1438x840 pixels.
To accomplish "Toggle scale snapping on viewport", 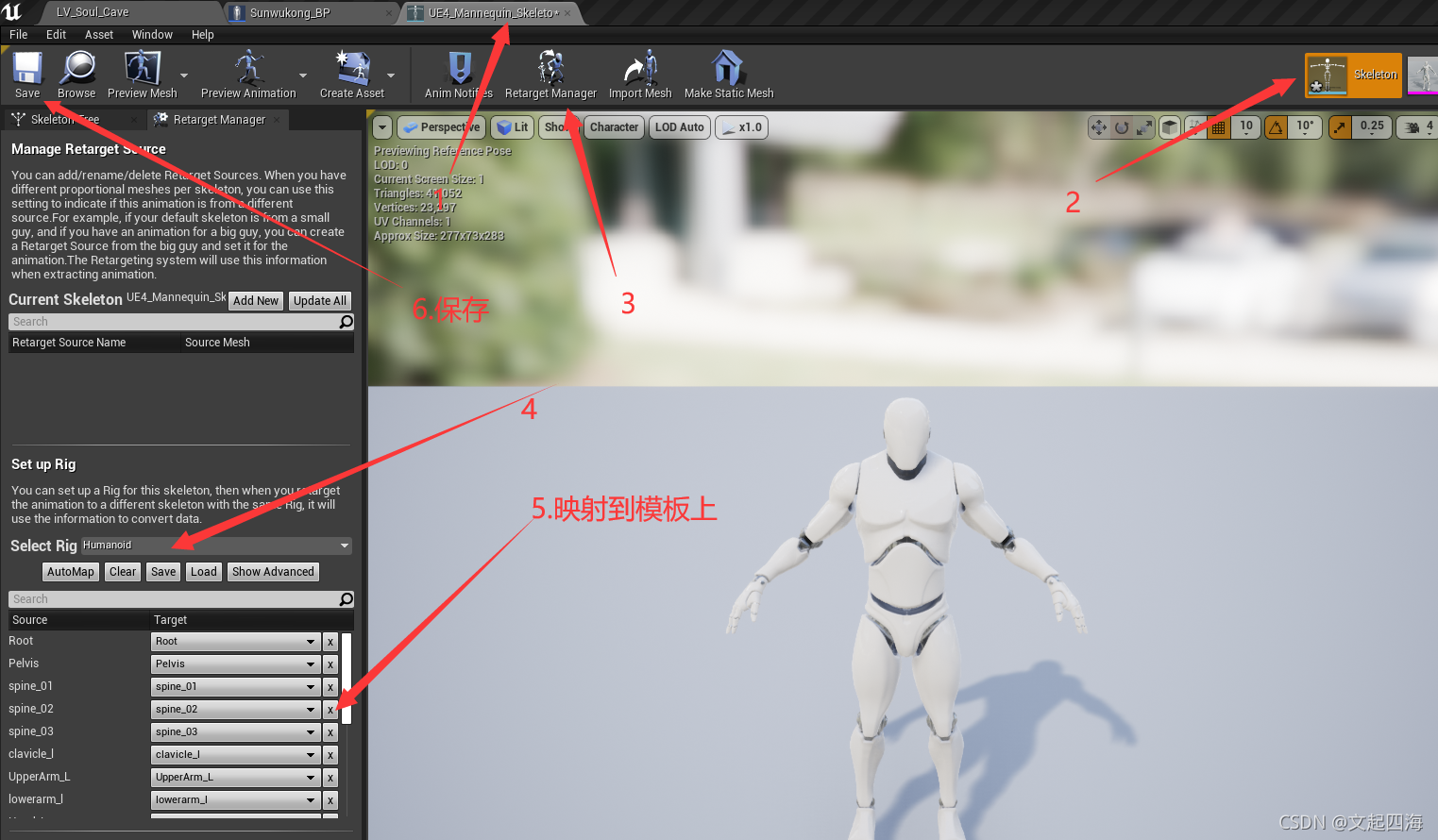I will tap(1340, 127).
